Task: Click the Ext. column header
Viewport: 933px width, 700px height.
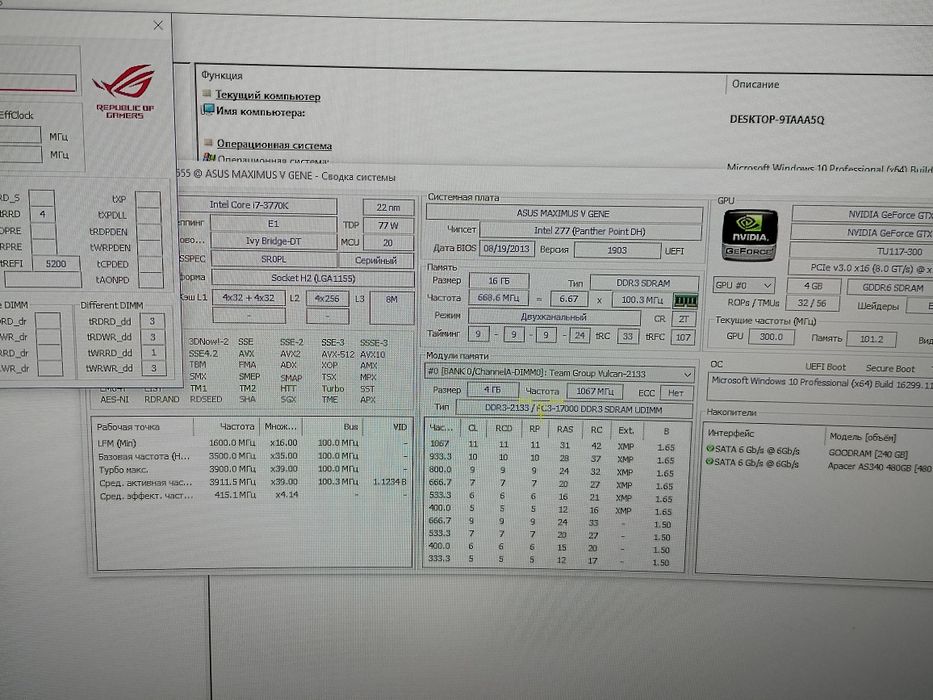Action: [x=625, y=430]
